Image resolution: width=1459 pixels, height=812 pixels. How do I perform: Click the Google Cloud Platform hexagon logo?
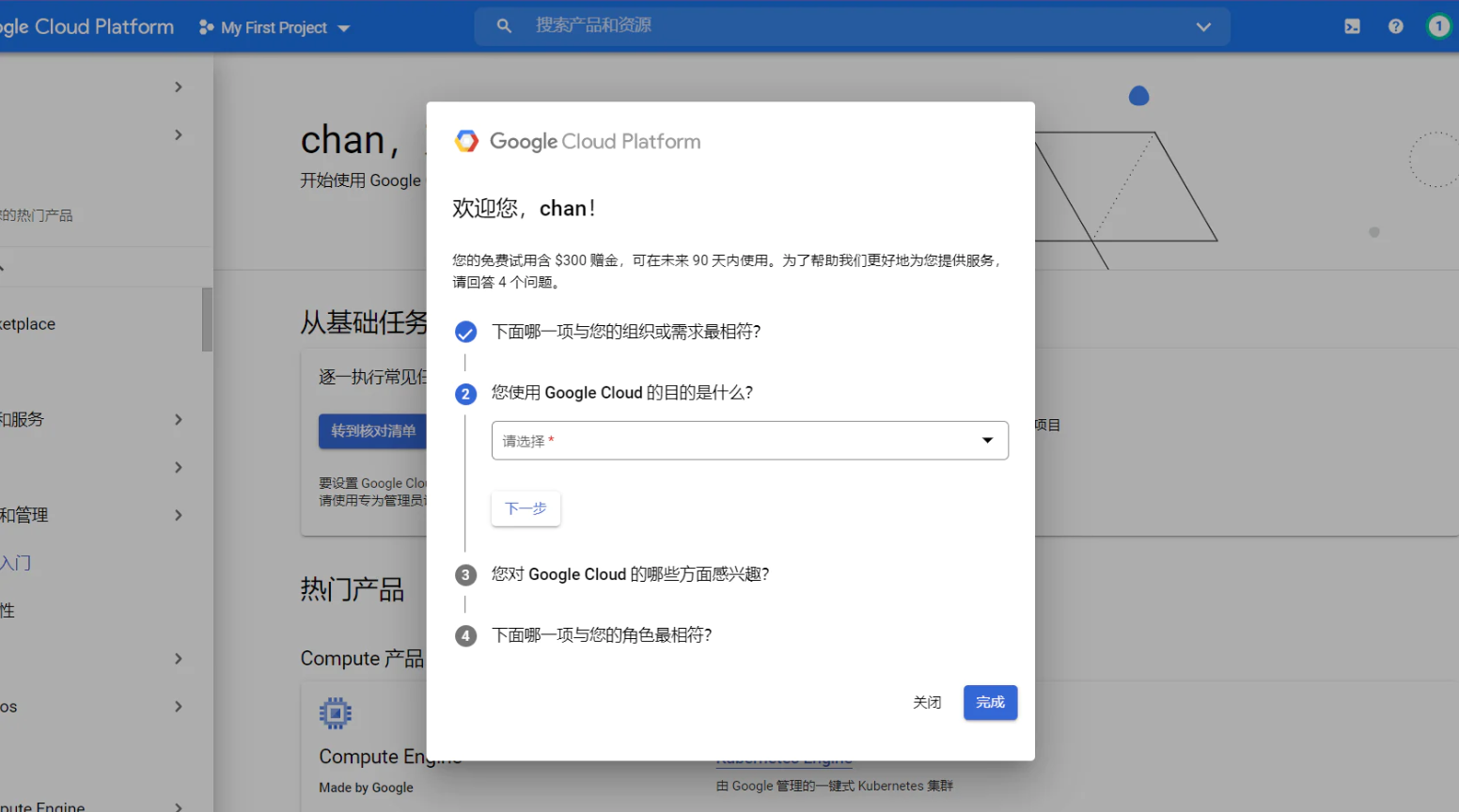click(x=466, y=141)
